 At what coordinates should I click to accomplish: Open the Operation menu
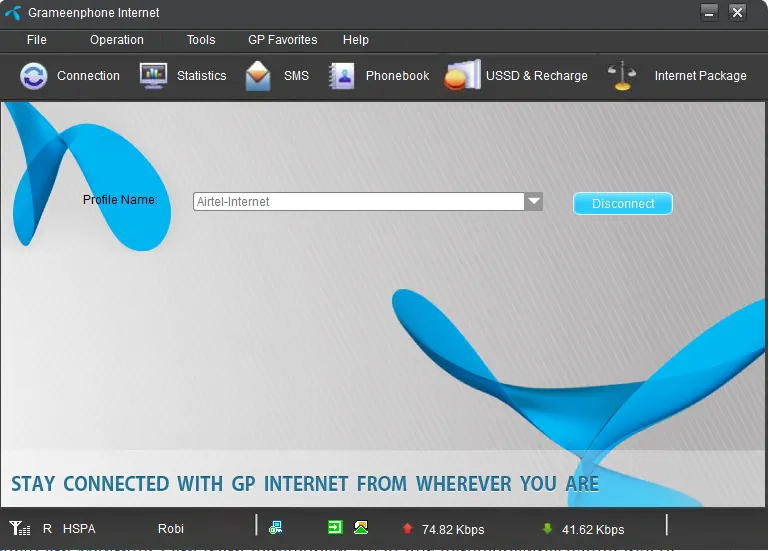click(x=117, y=40)
